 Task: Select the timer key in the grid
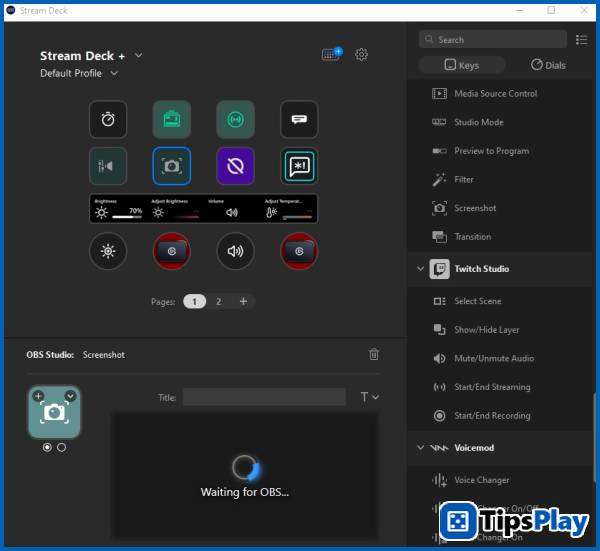[x=108, y=119]
